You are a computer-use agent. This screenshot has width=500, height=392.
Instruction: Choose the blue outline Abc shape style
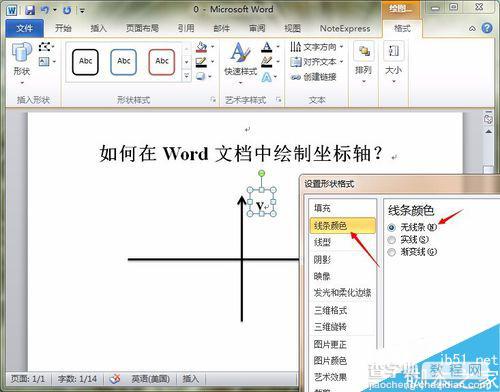[124, 62]
